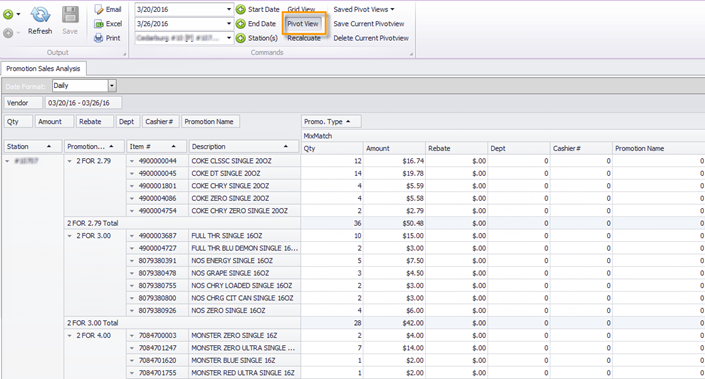Click the Save disk icon
Image resolution: width=705 pixels, height=379 pixels.
pos(70,15)
